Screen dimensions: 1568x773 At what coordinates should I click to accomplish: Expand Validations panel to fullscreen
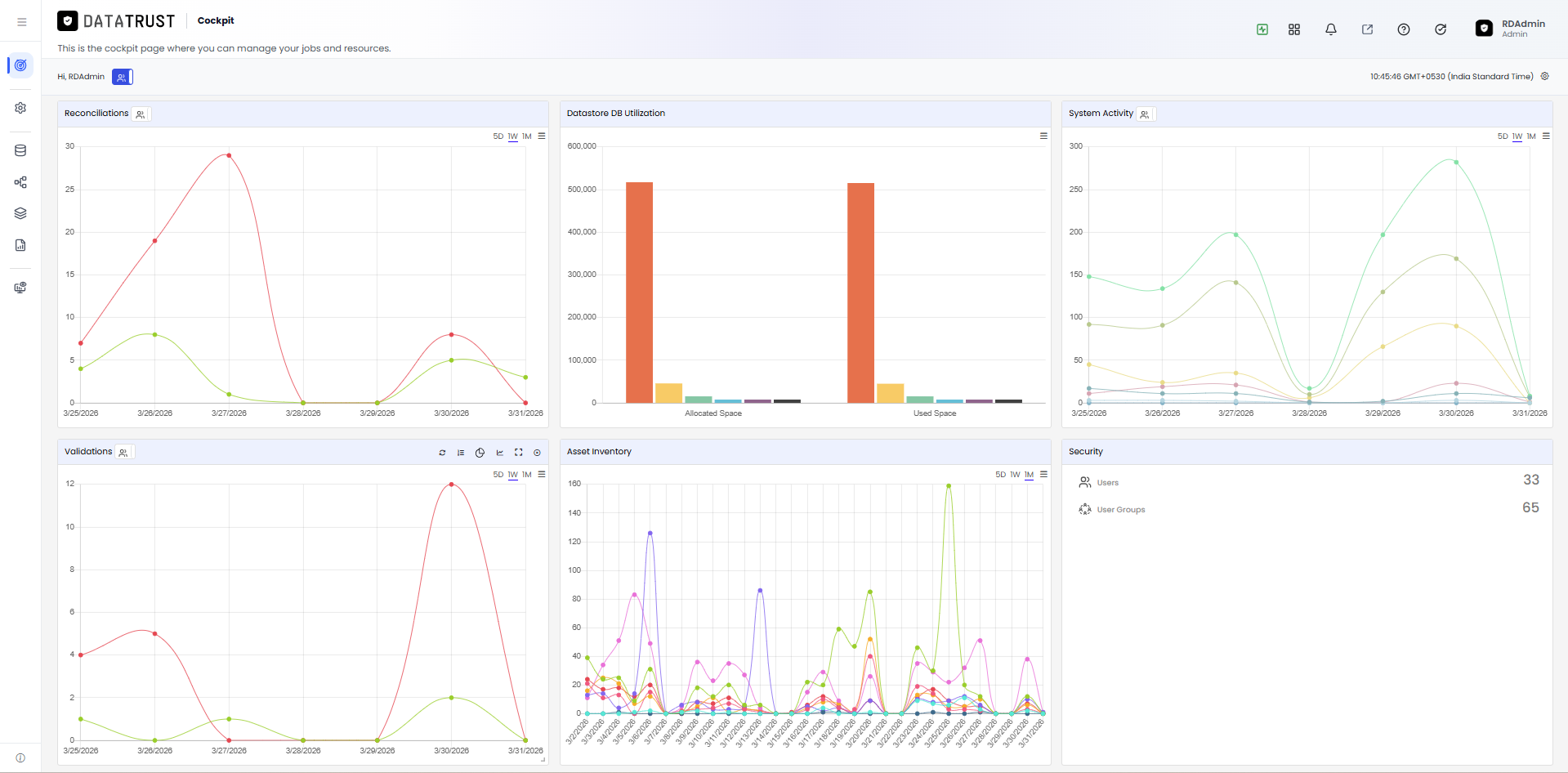518,453
